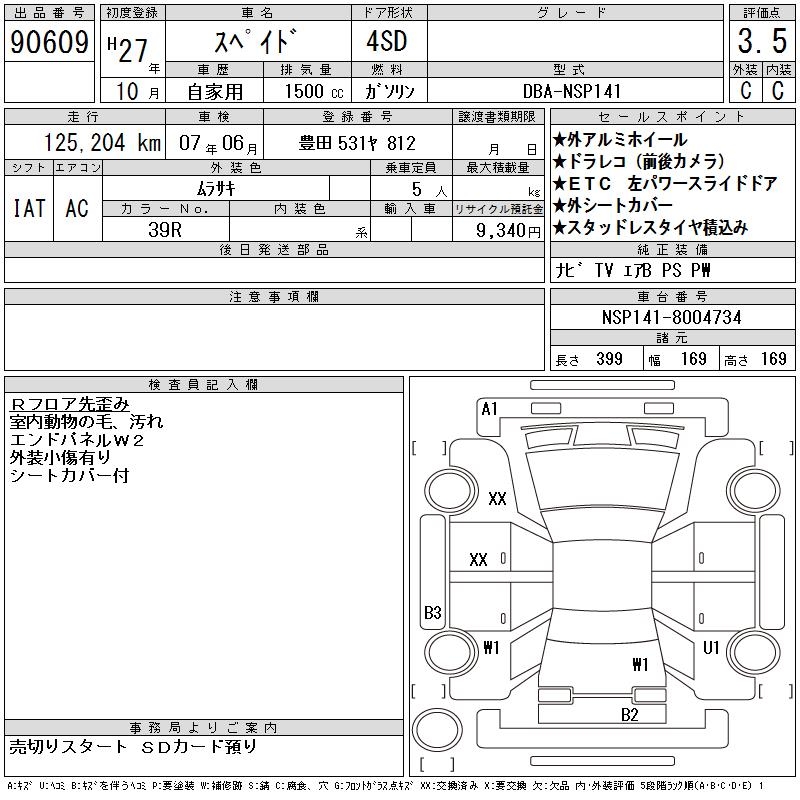Click sales point ETC 左パワースライドドア
The height and width of the screenshot is (800, 800).
665,183
